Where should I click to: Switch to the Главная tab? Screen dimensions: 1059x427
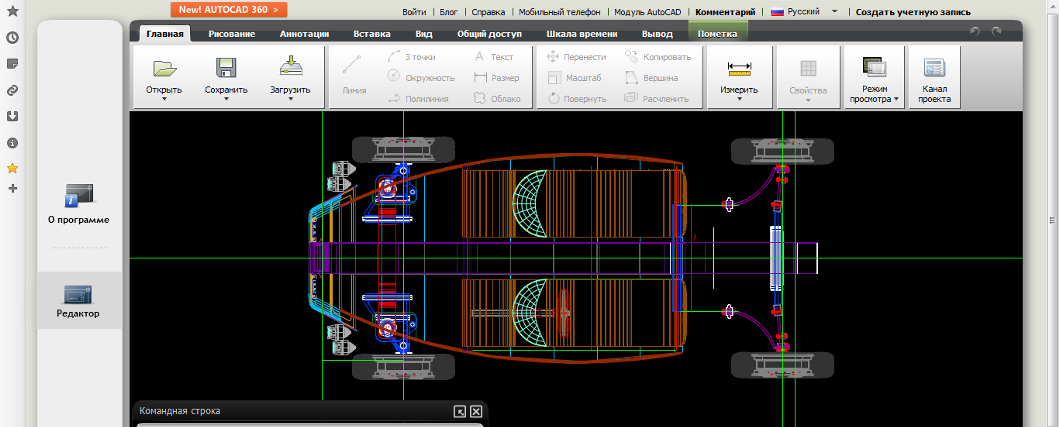coord(165,34)
